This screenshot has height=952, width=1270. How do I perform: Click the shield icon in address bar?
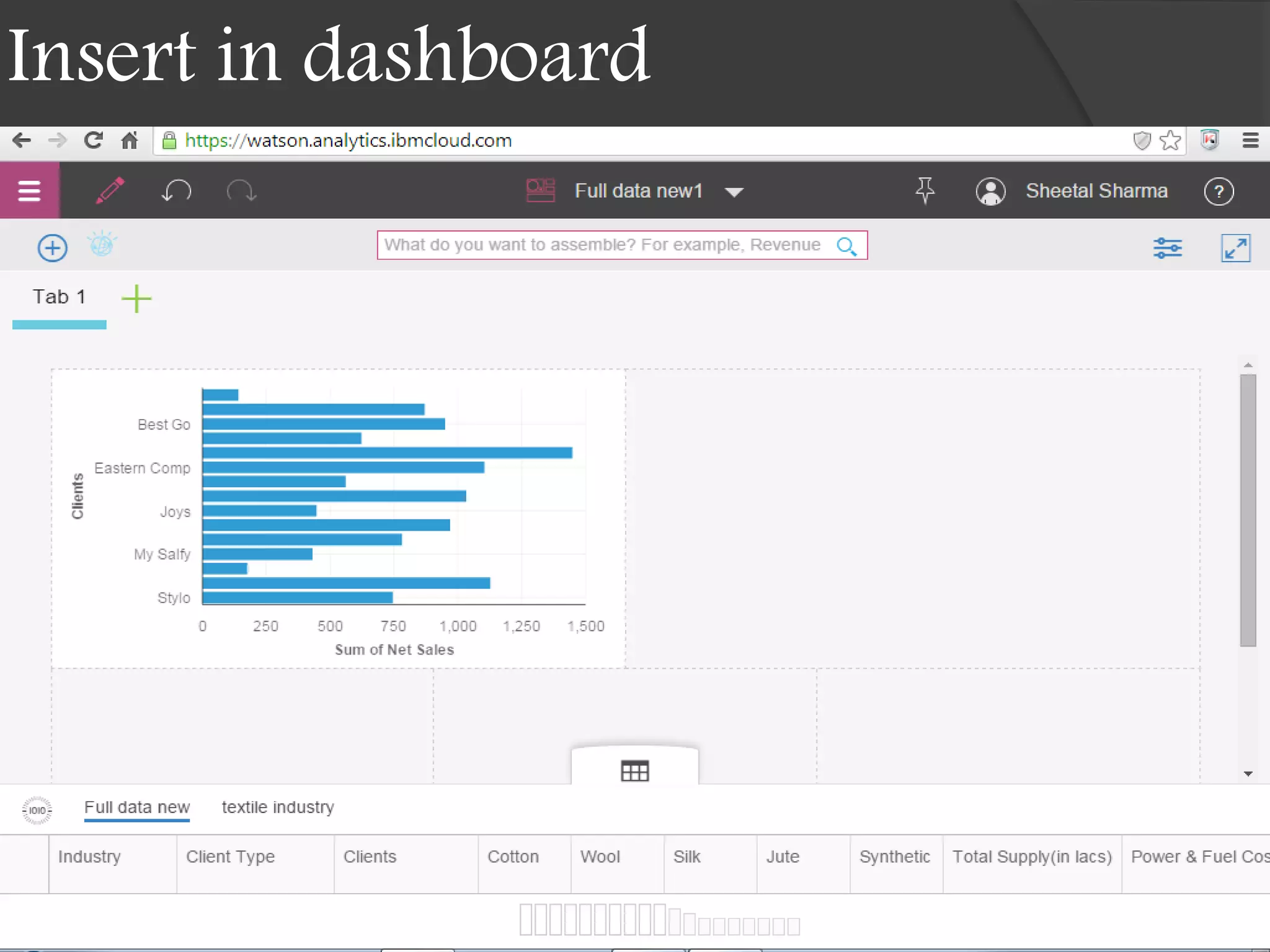1142,141
